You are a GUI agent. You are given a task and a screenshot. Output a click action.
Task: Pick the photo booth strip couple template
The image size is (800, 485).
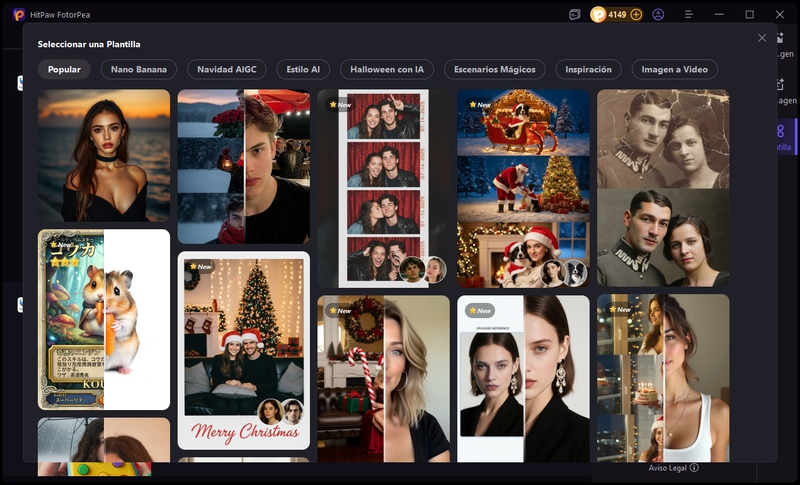(384, 189)
